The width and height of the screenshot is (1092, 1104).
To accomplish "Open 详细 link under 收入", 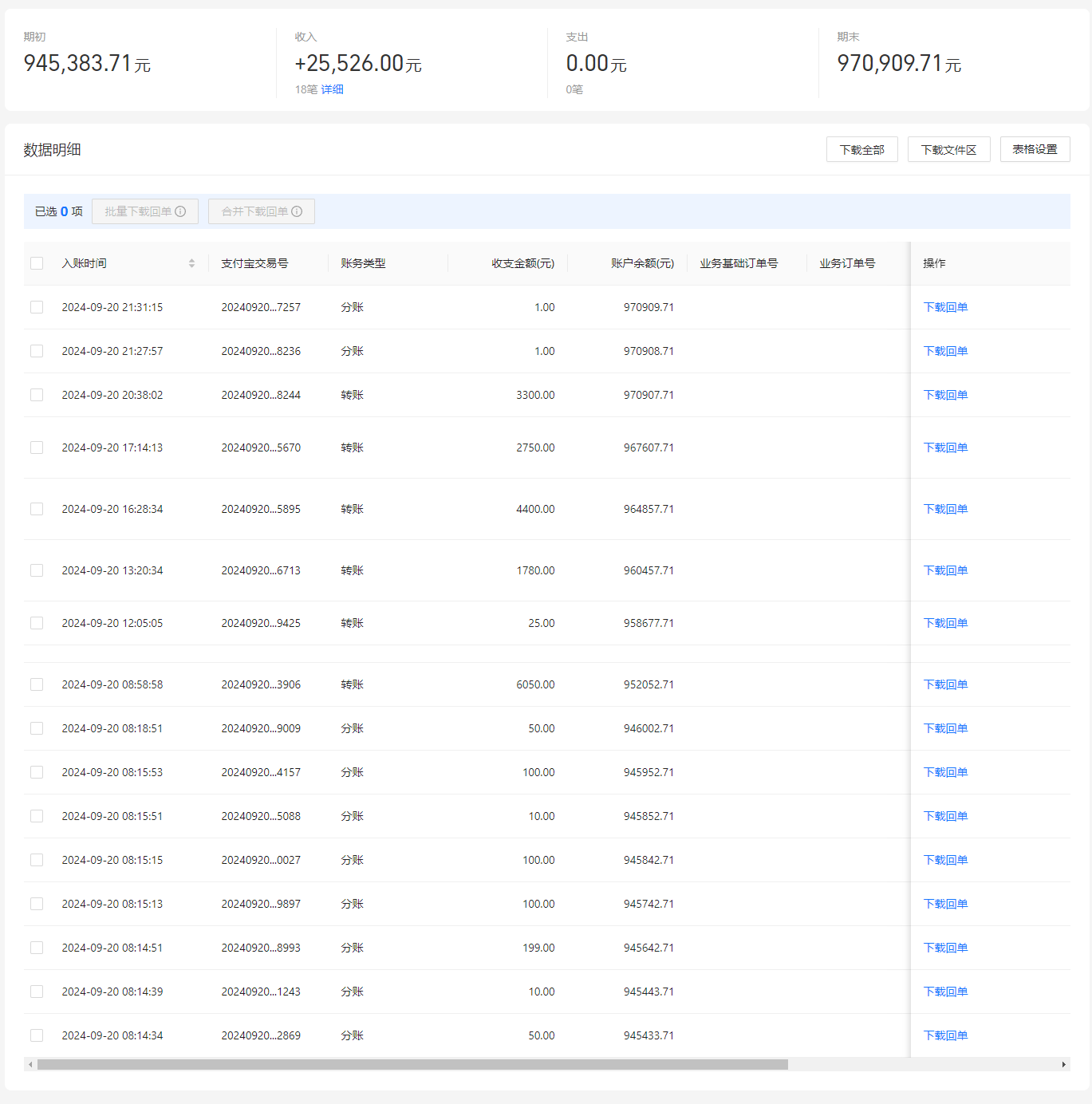I will (x=333, y=89).
